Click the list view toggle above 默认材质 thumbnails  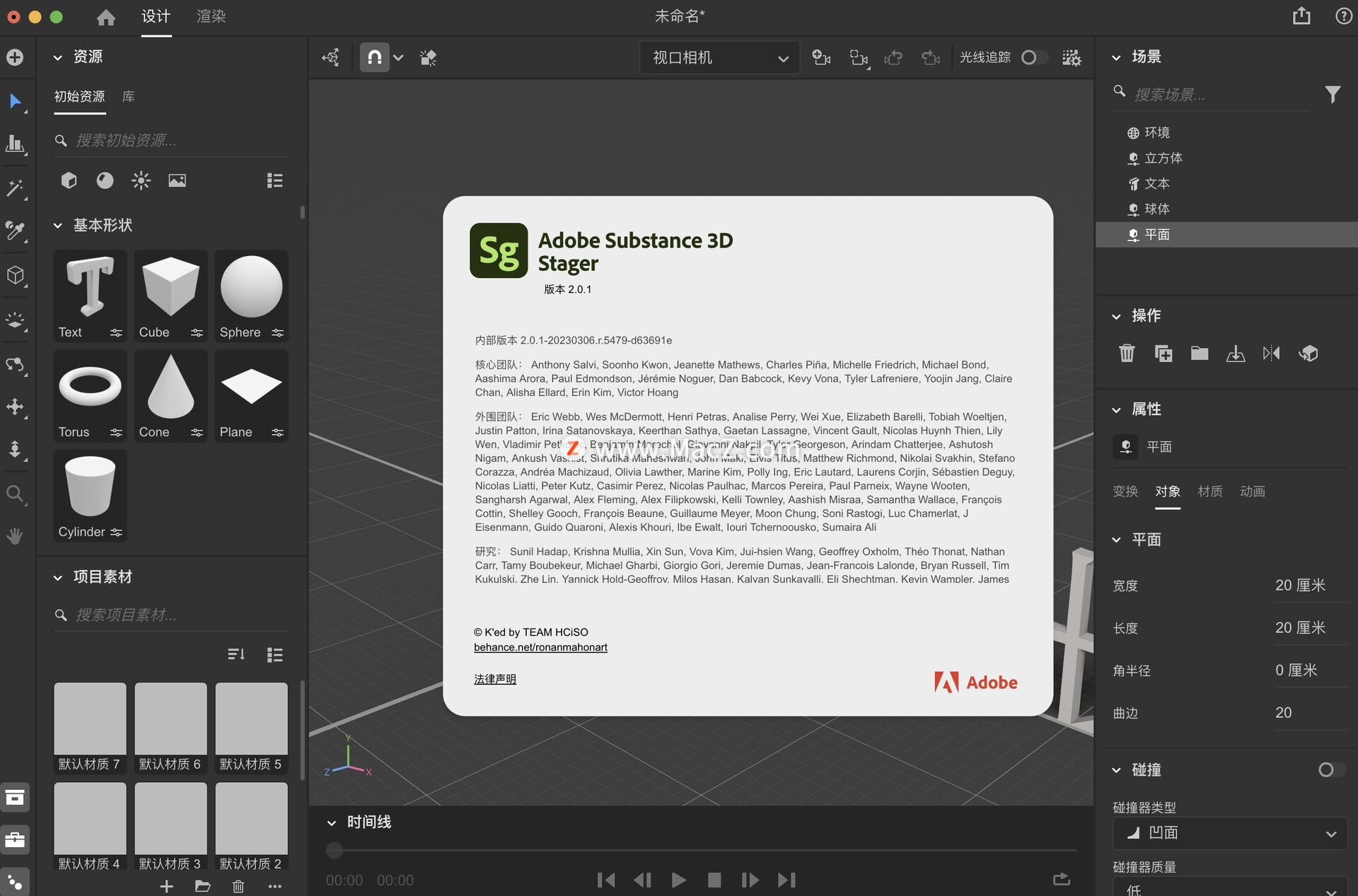274,654
